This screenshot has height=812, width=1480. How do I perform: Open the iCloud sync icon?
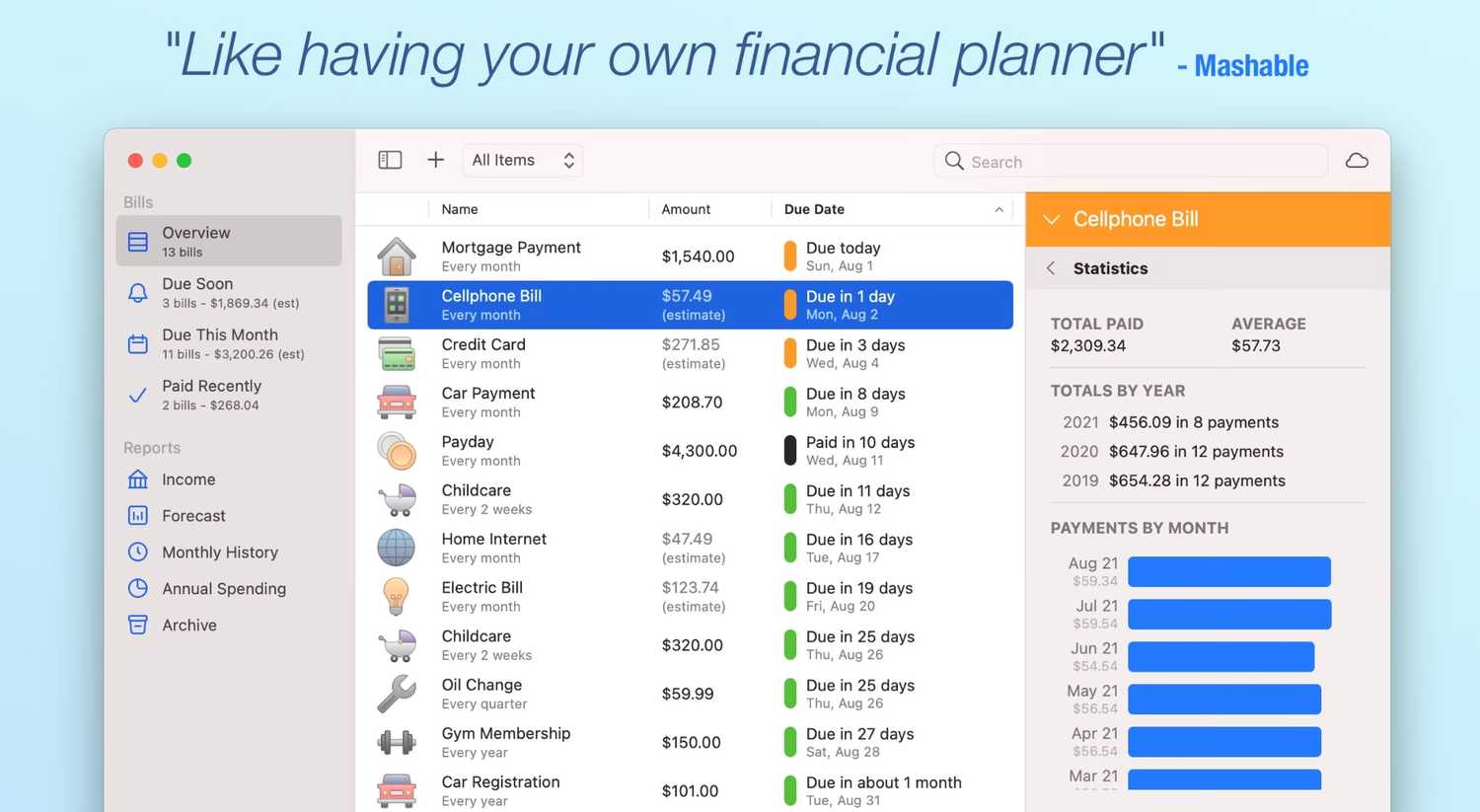(x=1357, y=160)
